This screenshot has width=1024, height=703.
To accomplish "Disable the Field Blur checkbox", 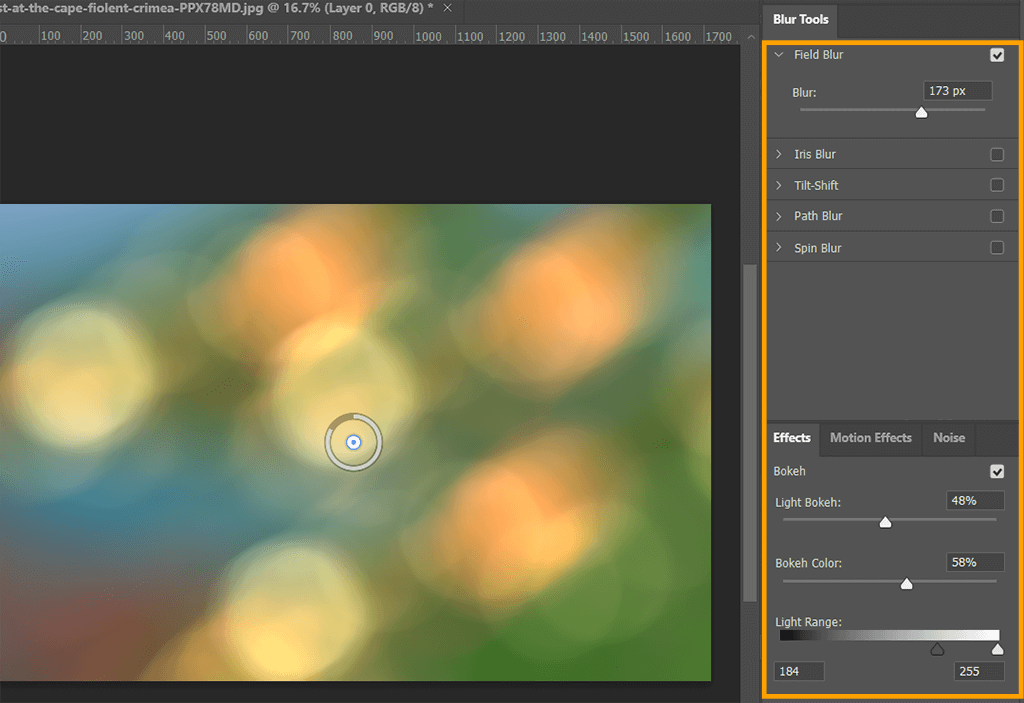I will [997, 55].
